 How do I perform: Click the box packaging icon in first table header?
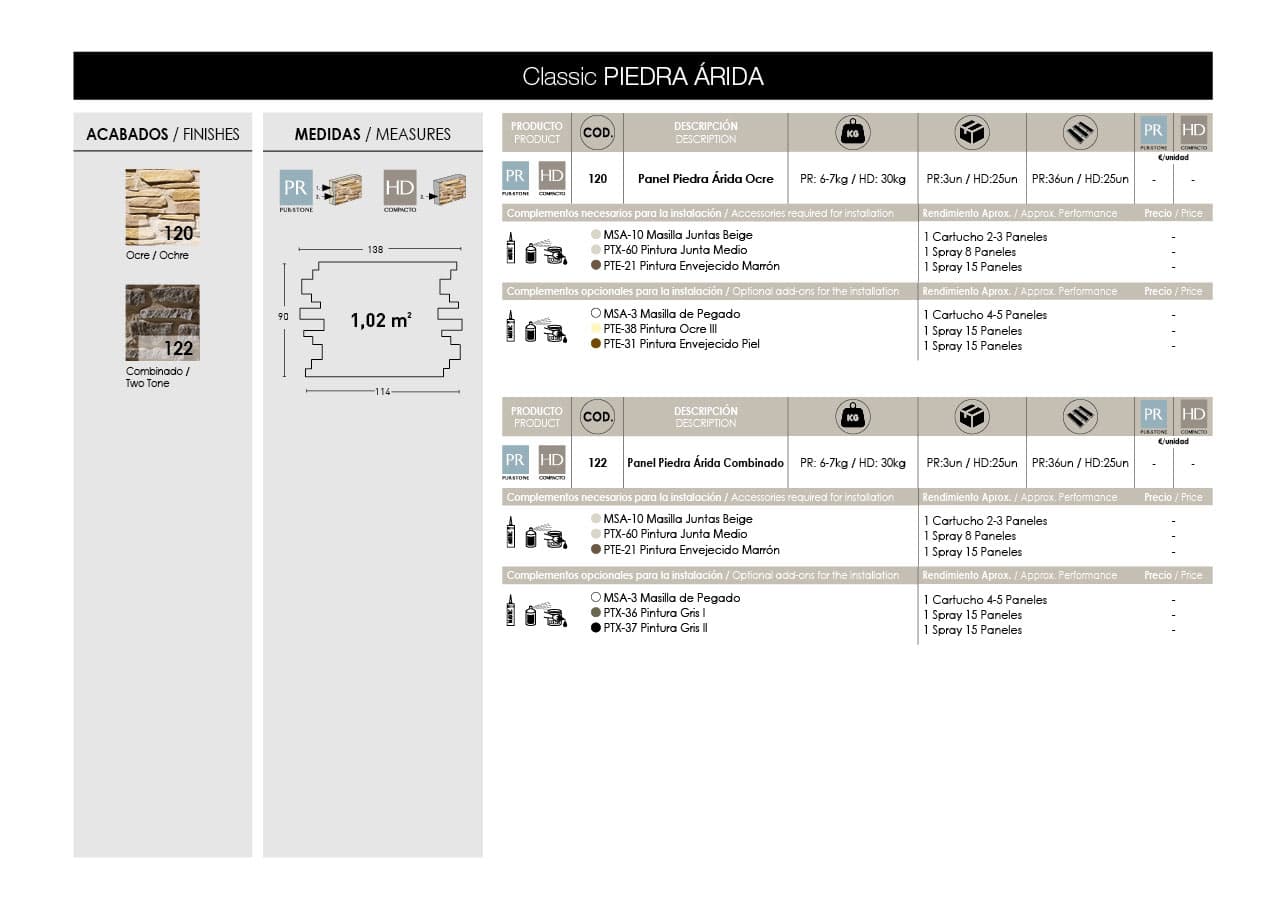(x=971, y=132)
